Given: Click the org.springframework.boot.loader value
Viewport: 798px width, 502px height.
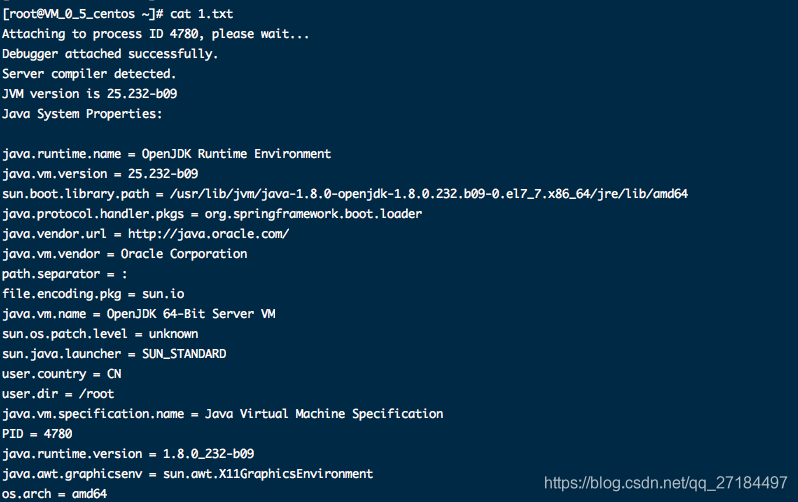Looking at the screenshot, I should [313, 214].
